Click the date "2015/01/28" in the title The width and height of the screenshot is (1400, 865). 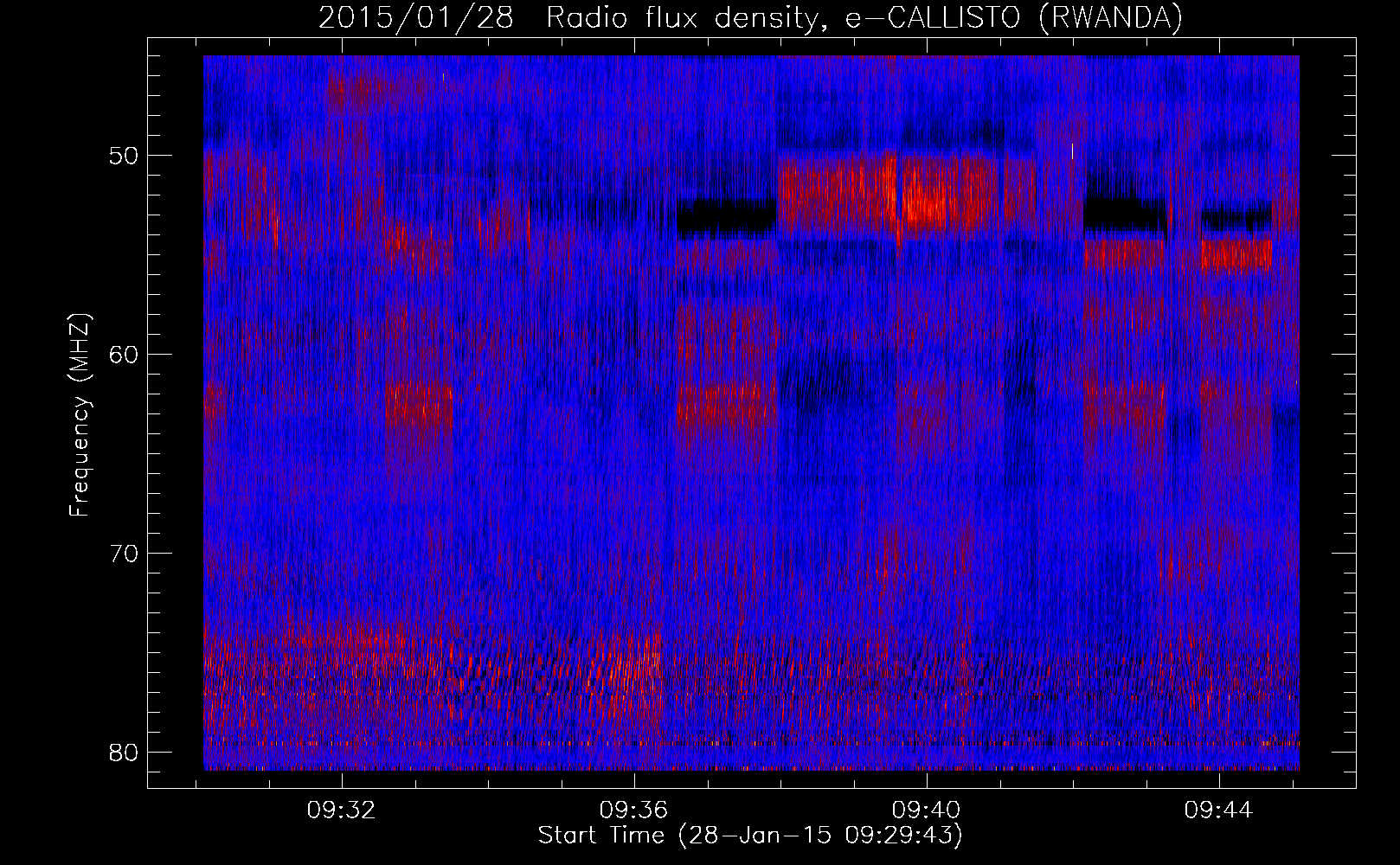pyautogui.click(x=415, y=18)
